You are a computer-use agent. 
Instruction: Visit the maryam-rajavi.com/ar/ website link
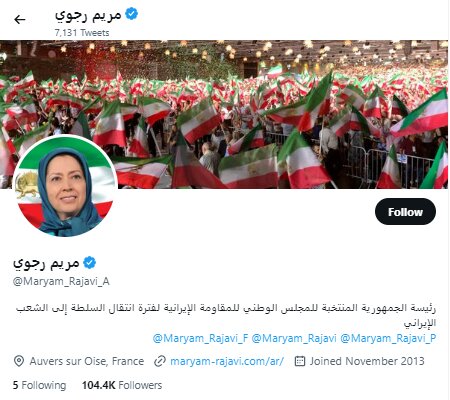(x=227, y=361)
